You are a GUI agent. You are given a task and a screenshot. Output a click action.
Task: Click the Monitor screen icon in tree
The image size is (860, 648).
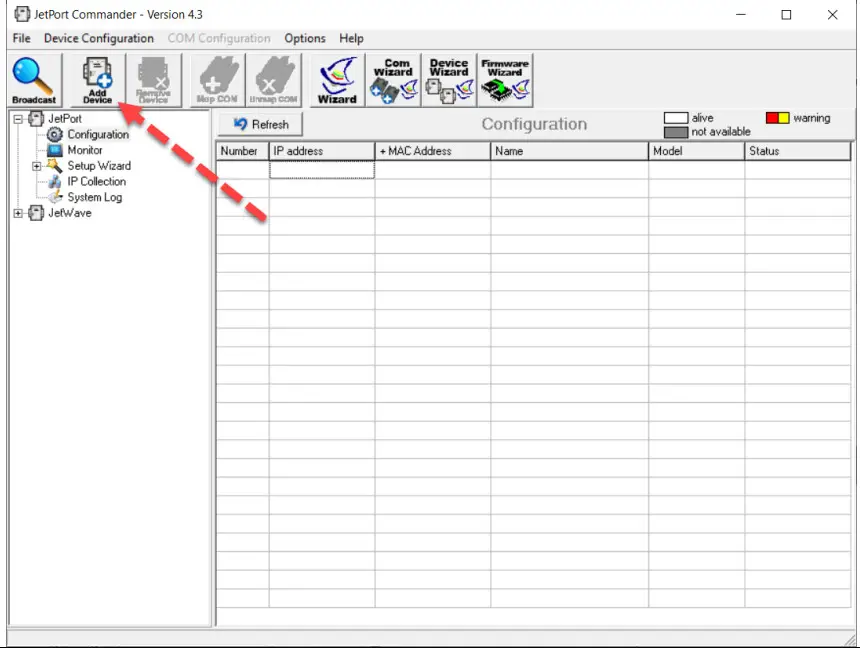[55, 150]
